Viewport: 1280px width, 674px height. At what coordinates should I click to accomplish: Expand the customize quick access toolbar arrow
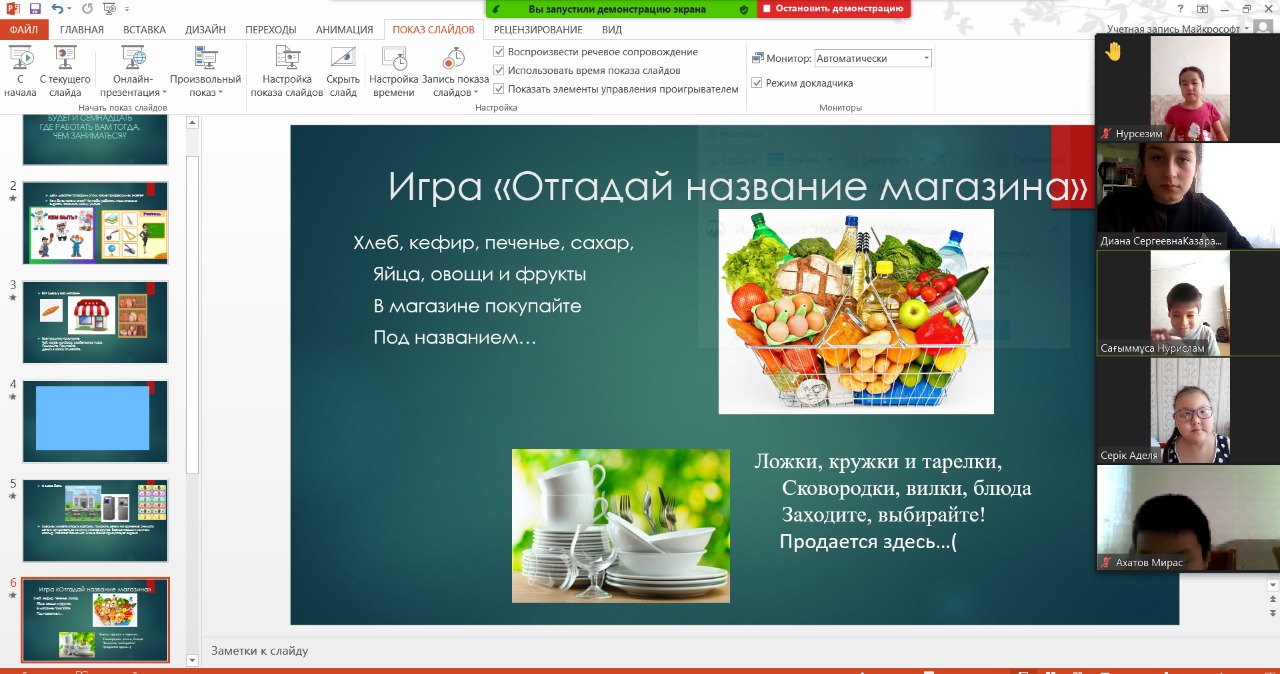tap(126, 9)
